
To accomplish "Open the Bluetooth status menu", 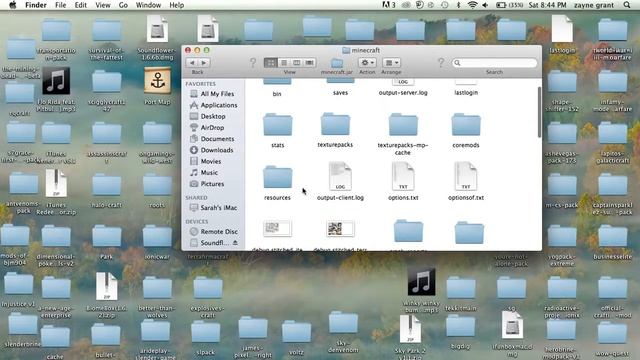I will tap(458, 5).
